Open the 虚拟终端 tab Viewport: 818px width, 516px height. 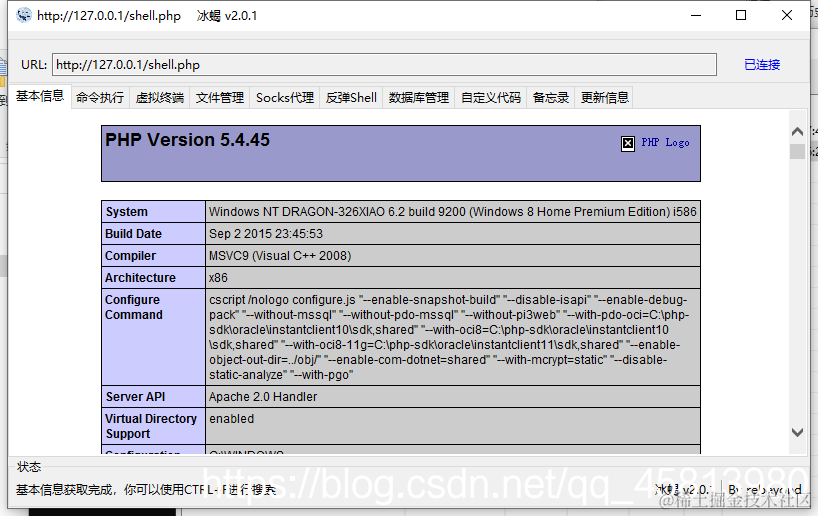[160, 98]
